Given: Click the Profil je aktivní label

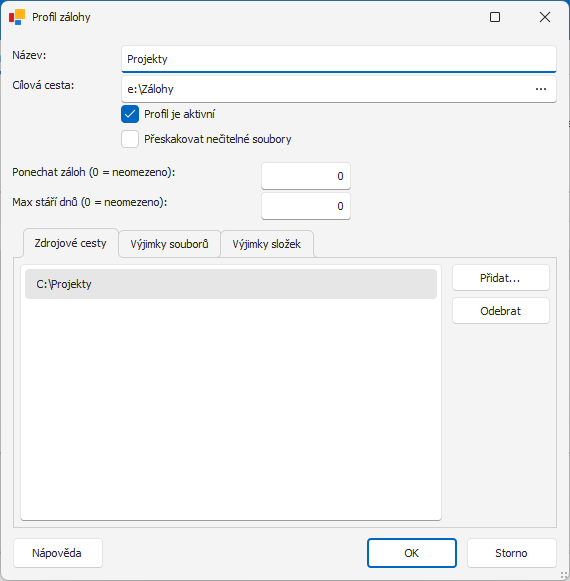Looking at the screenshot, I should click(179, 114).
